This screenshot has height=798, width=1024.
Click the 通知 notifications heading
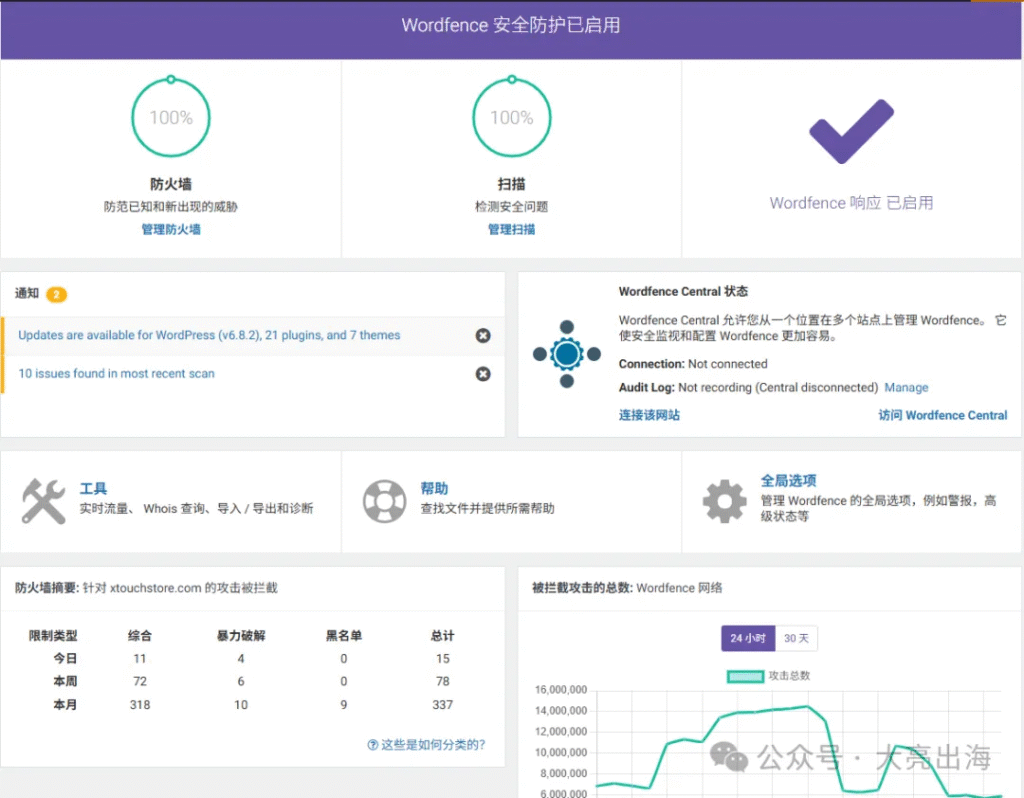point(27,293)
